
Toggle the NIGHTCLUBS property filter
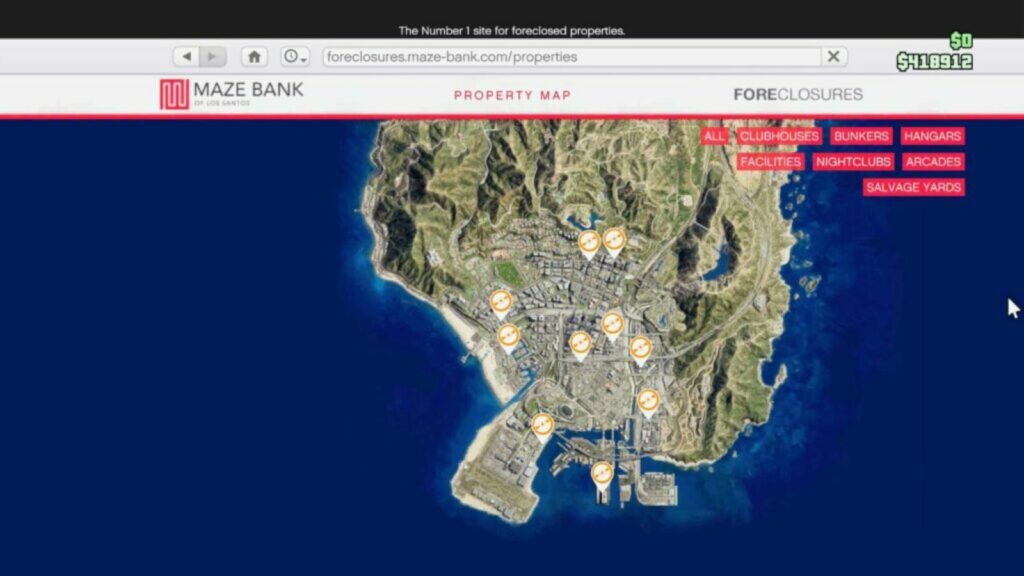853,161
